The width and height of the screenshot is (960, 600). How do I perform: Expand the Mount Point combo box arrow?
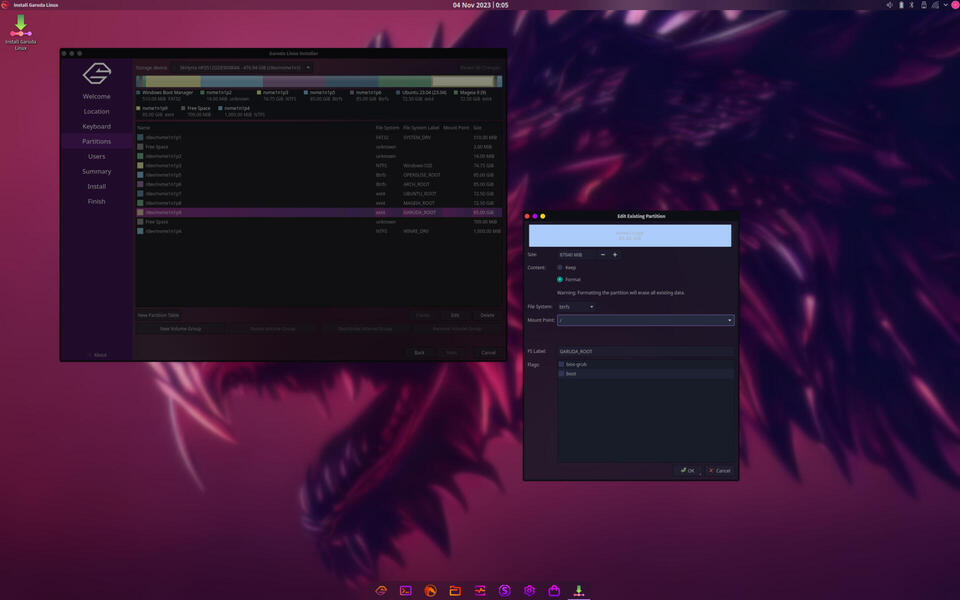(729, 320)
